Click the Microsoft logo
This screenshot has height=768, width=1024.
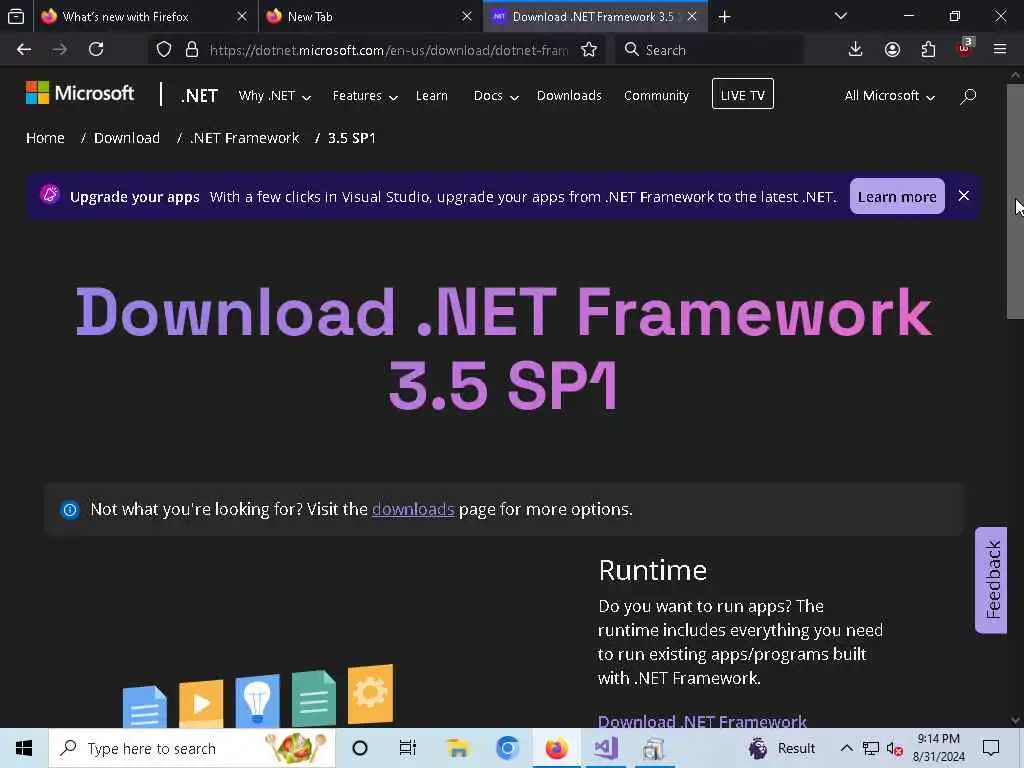[80, 93]
